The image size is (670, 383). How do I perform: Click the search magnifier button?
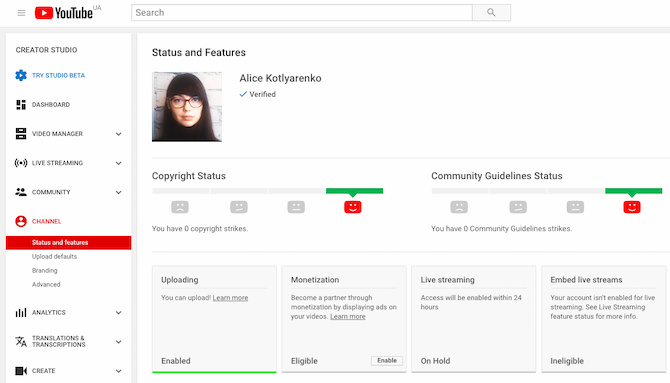tap(491, 13)
